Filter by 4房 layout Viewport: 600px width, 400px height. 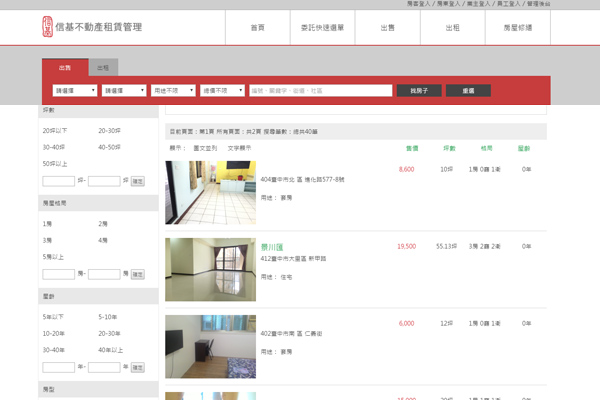pos(103,240)
